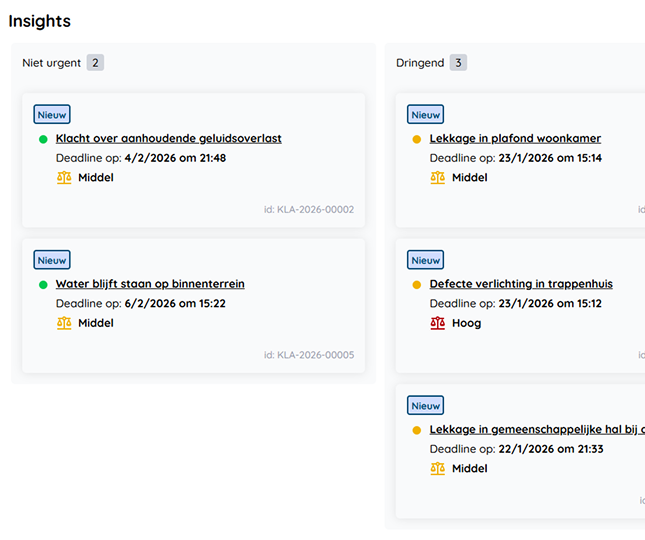Click scale icon on plafond woonkamer card

point(438,178)
